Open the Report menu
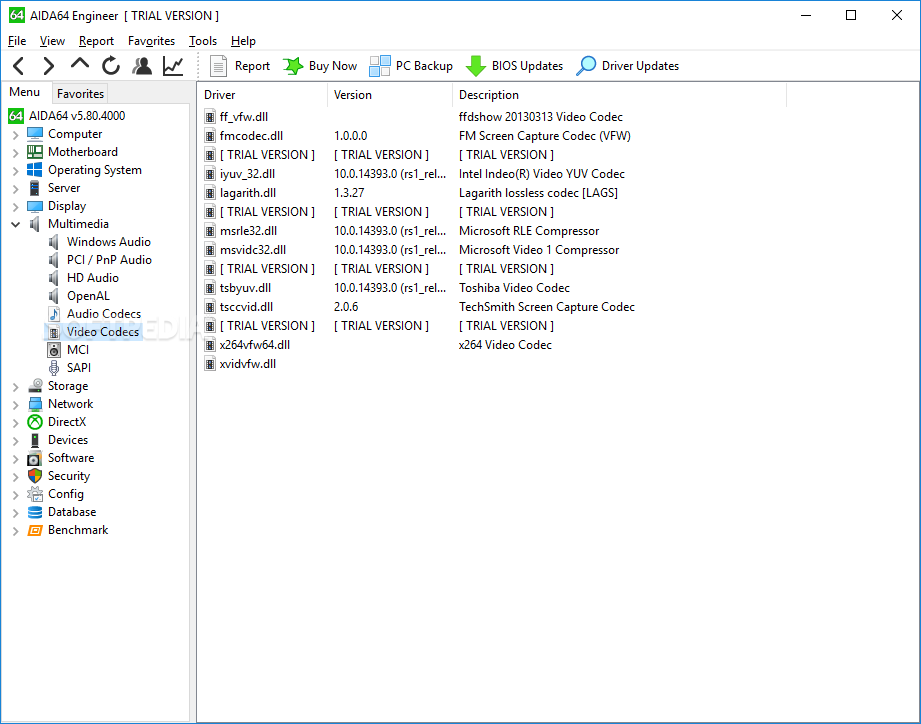Viewport: 921px width, 724px height. [x=96, y=41]
